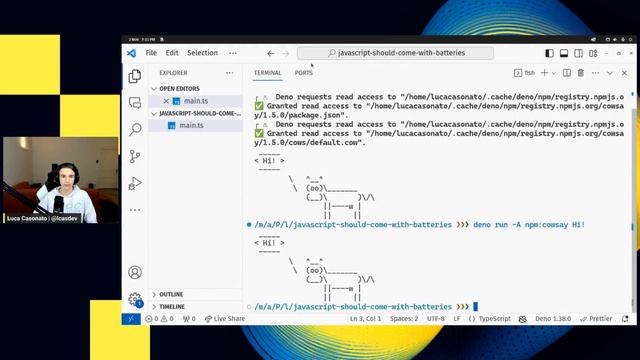
Task: Open the Explorer view in activity bar
Action: pyautogui.click(x=135, y=76)
